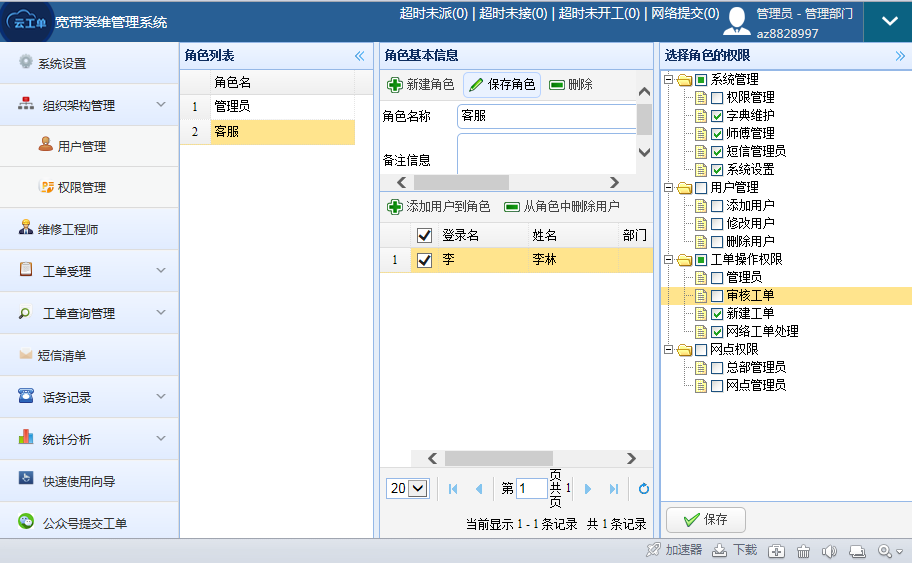Click the accelerator rocket icon in status bar

(654, 550)
